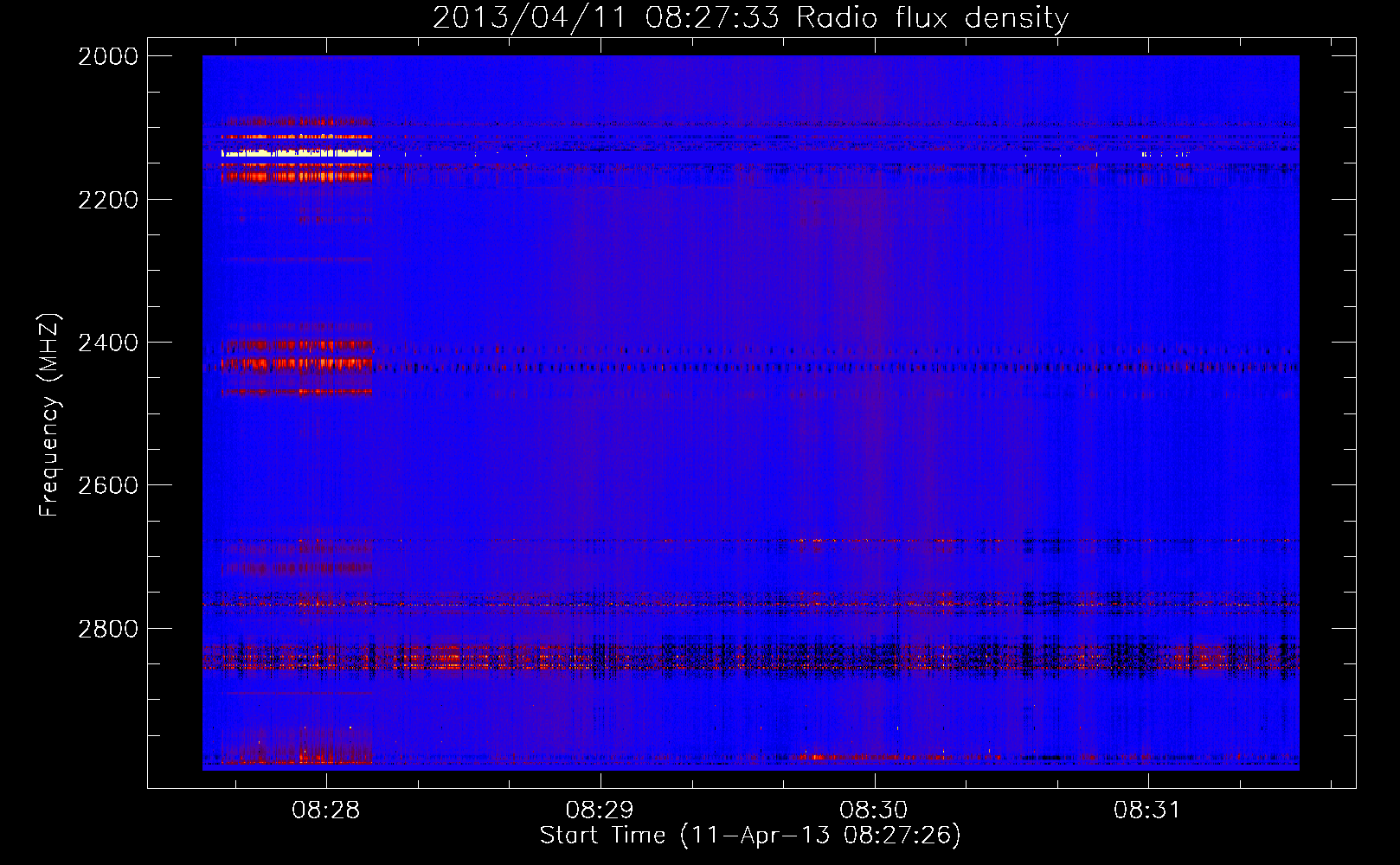Click the 2200 frequency tick label

108,200
